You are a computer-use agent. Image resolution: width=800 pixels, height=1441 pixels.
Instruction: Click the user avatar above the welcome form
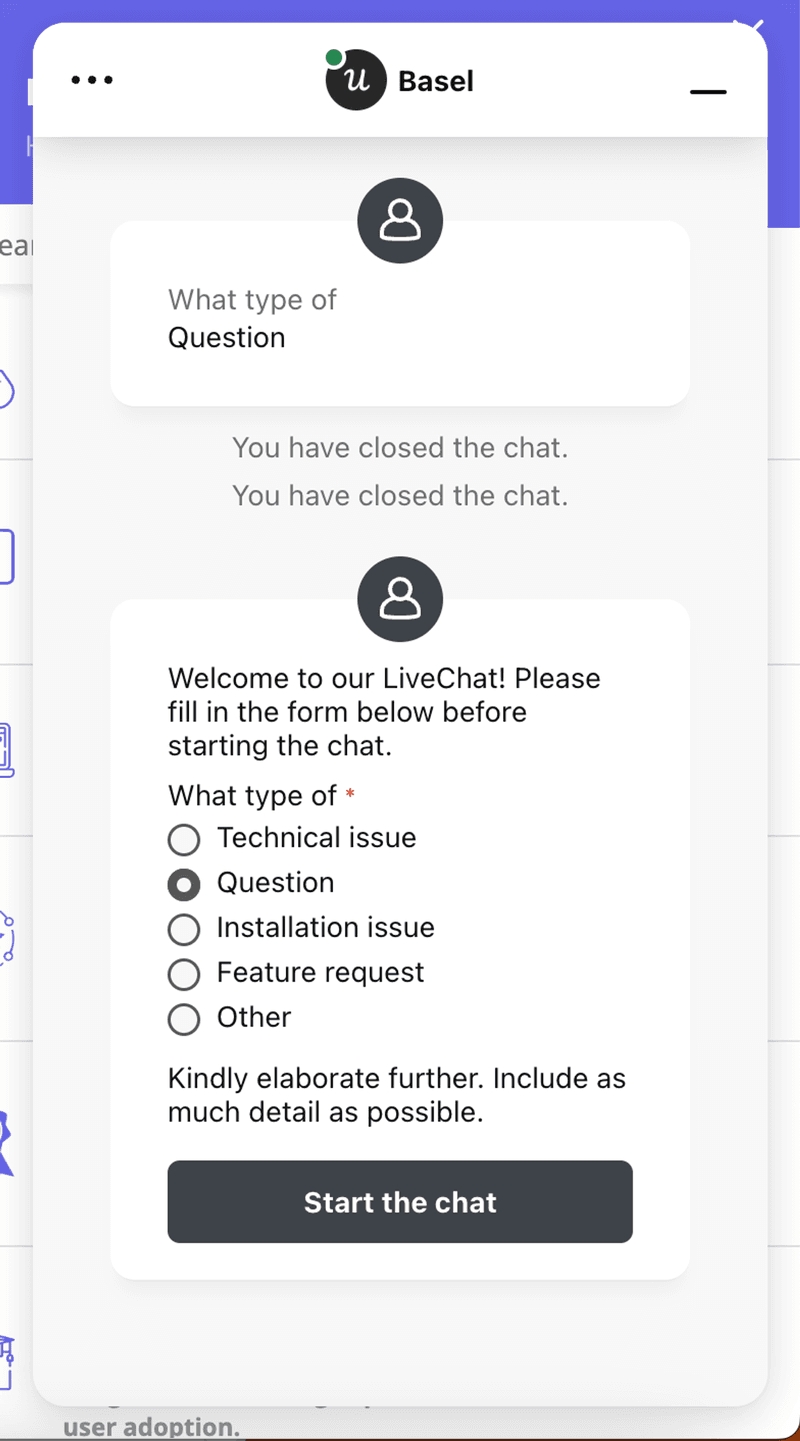tap(400, 599)
